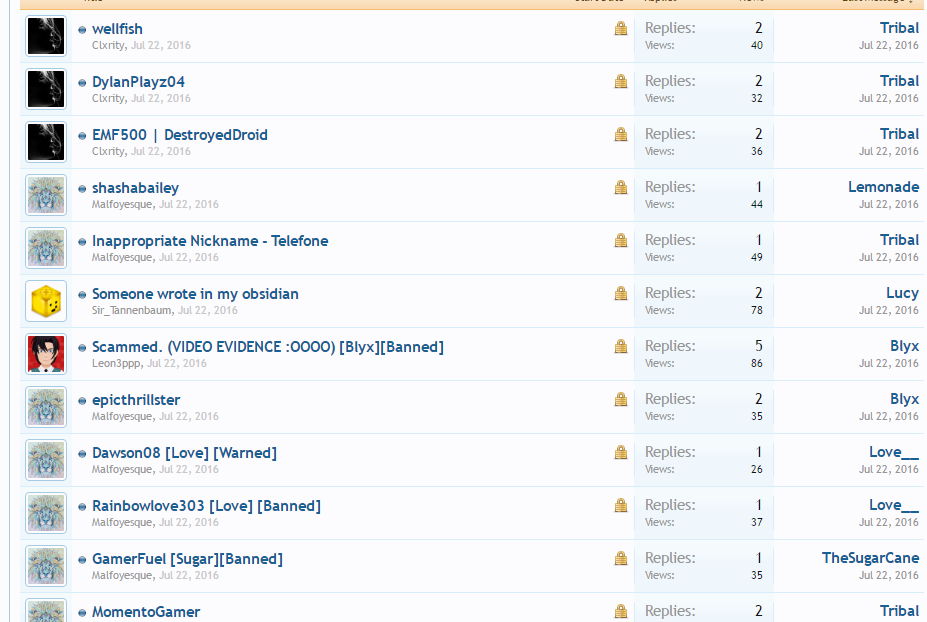This screenshot has height=622, width=927.
Task: Click Malfoyesque's avatar on shashabailey row
Action: tap(46, 195)
